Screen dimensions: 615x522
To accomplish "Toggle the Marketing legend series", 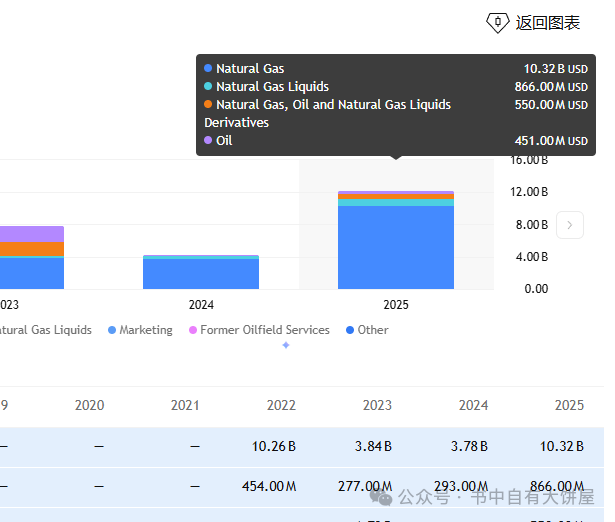I will 145,330.
